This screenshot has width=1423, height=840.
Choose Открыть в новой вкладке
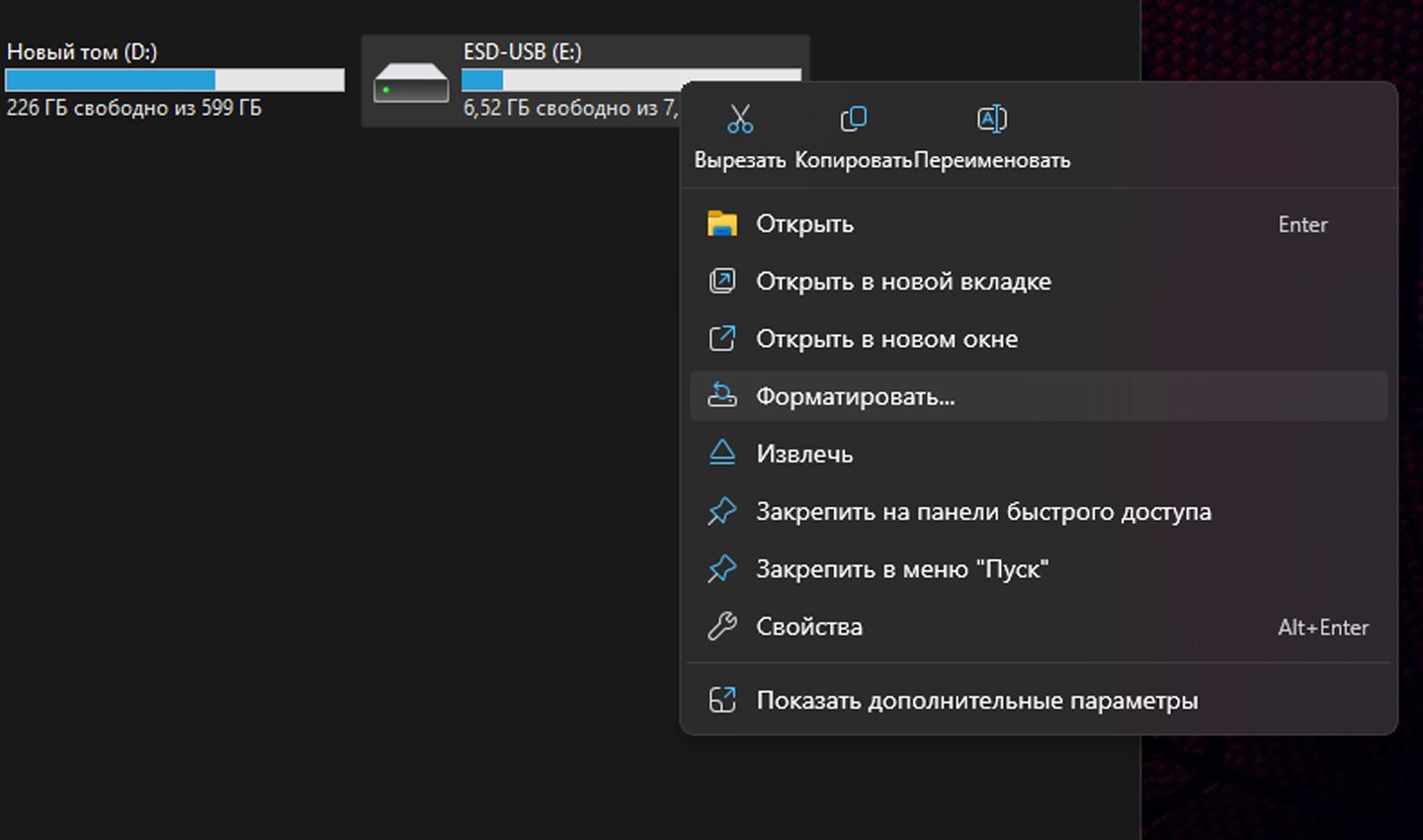(x=1039, y=282)
